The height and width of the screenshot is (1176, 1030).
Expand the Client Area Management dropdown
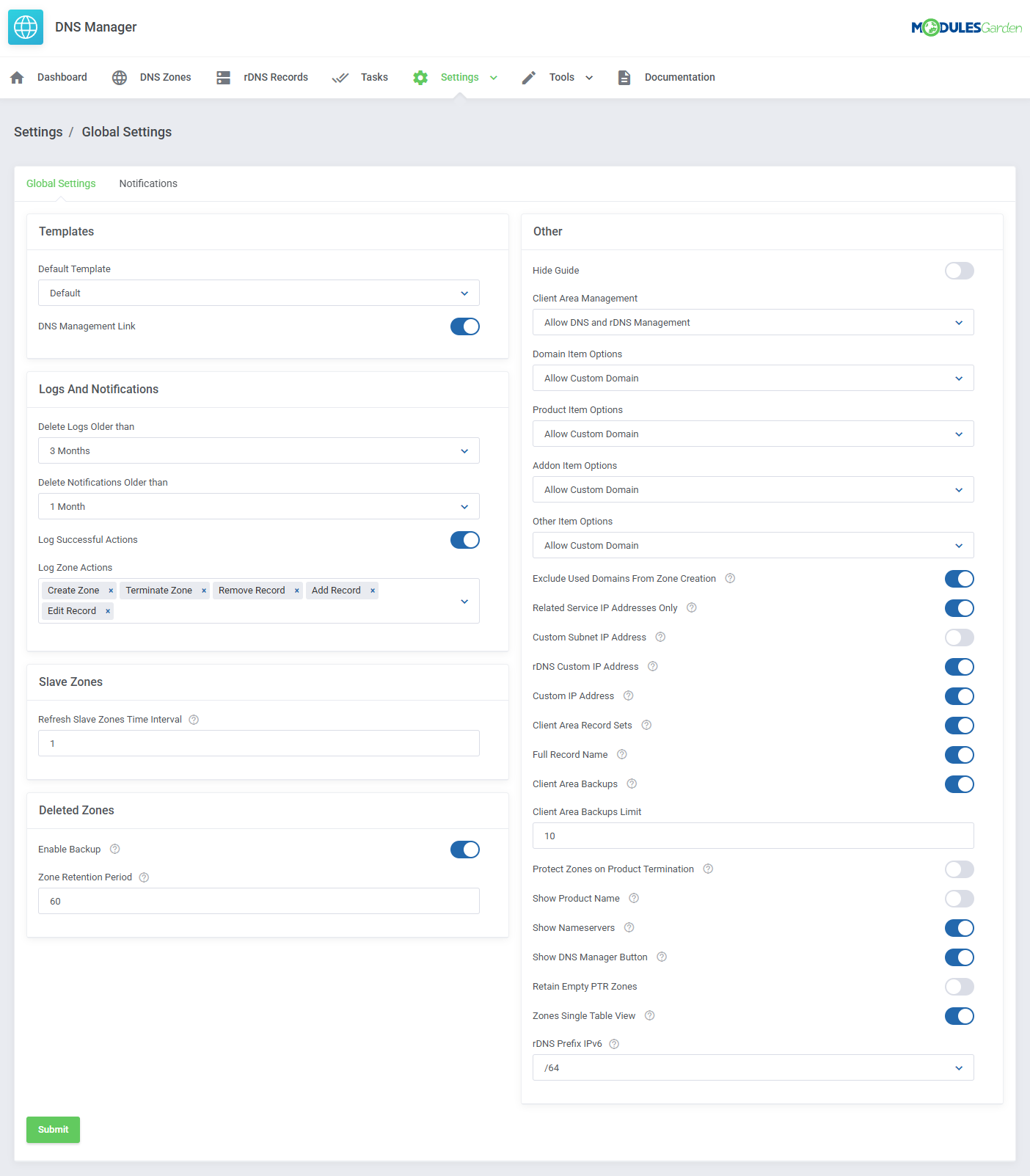pyautogui.click(x=753, y=323)
